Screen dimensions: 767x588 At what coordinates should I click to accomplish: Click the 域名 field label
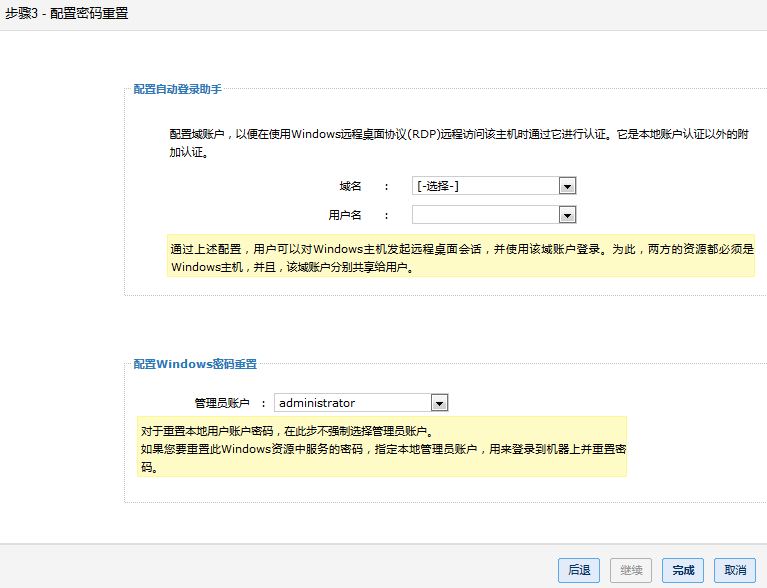click(x=349, y=186)
